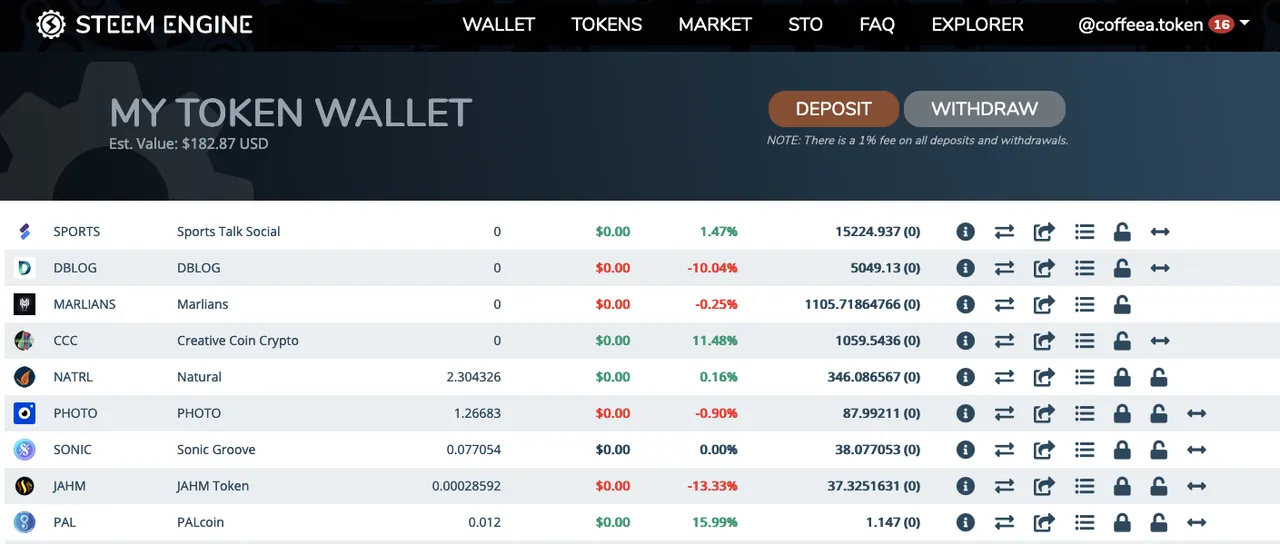Screen dimensions: 1280x544
Task: Click double-arrow delegate icon in DBLOG row
Action: click(x=1160, y=268)
